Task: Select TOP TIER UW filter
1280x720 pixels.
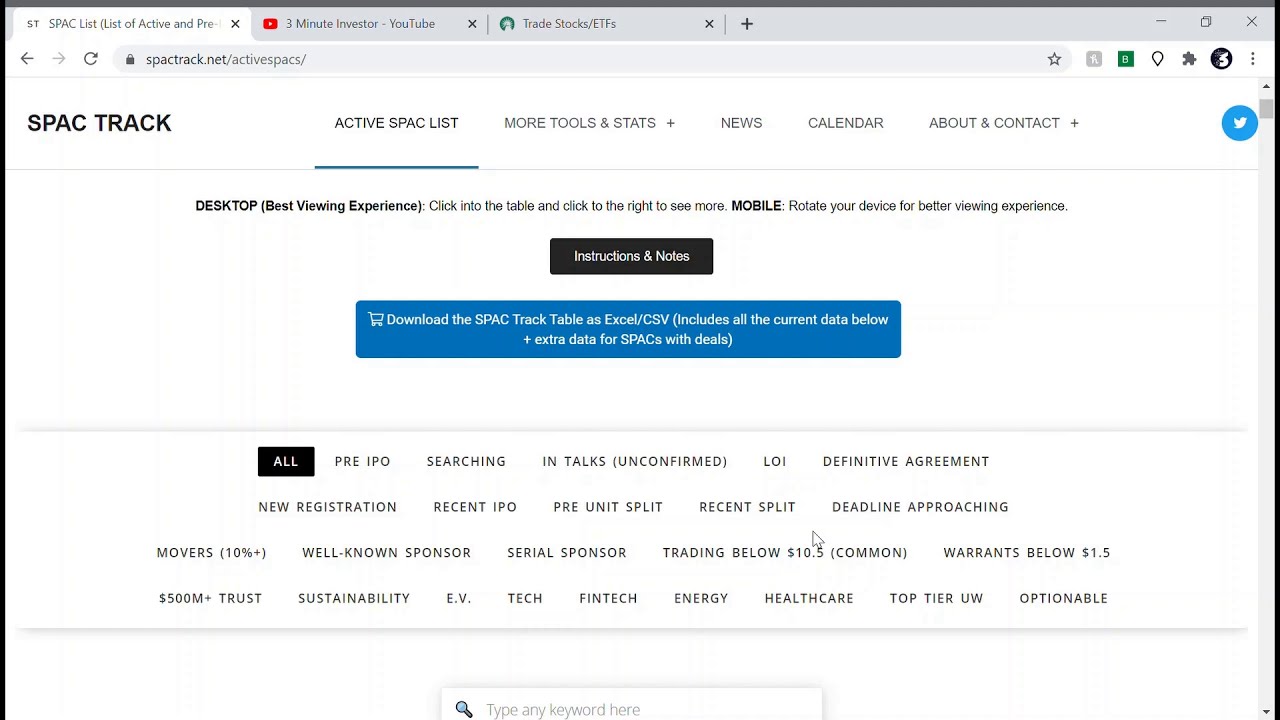Action: (936, 598)
